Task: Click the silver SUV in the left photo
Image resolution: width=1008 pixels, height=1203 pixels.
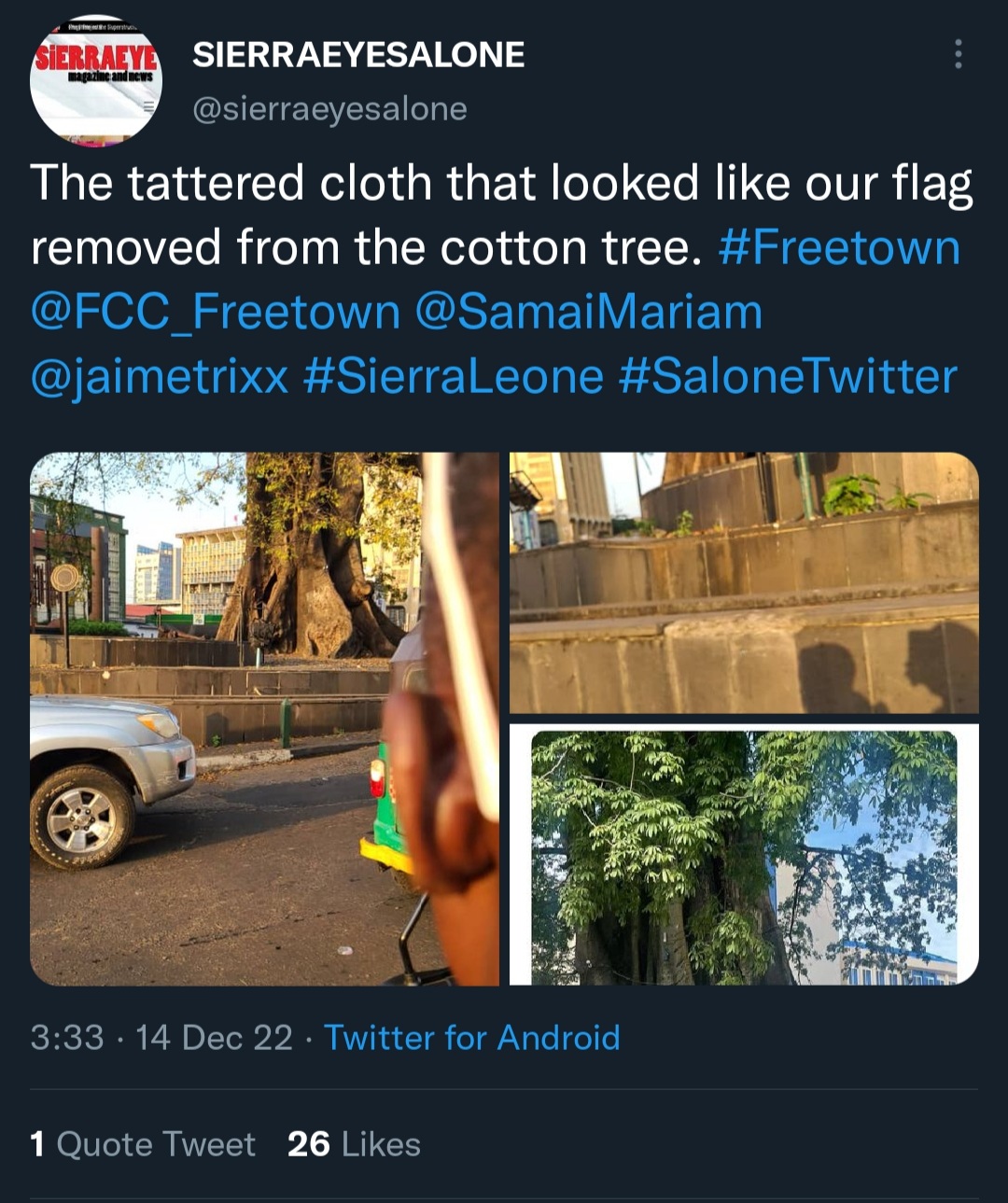Action: (107, 775)
